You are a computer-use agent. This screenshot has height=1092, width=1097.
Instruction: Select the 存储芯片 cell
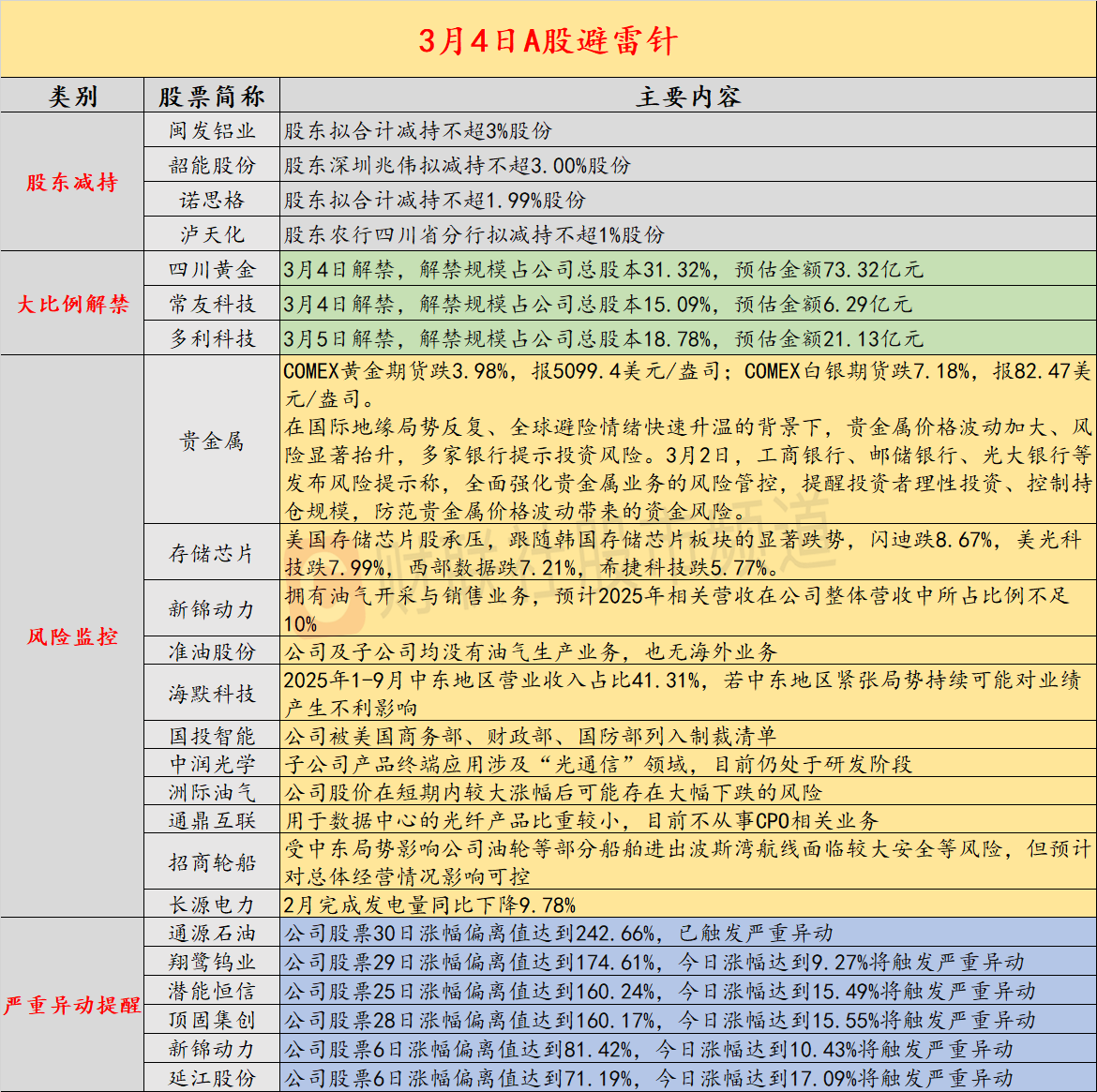click(x=212, y=553)
